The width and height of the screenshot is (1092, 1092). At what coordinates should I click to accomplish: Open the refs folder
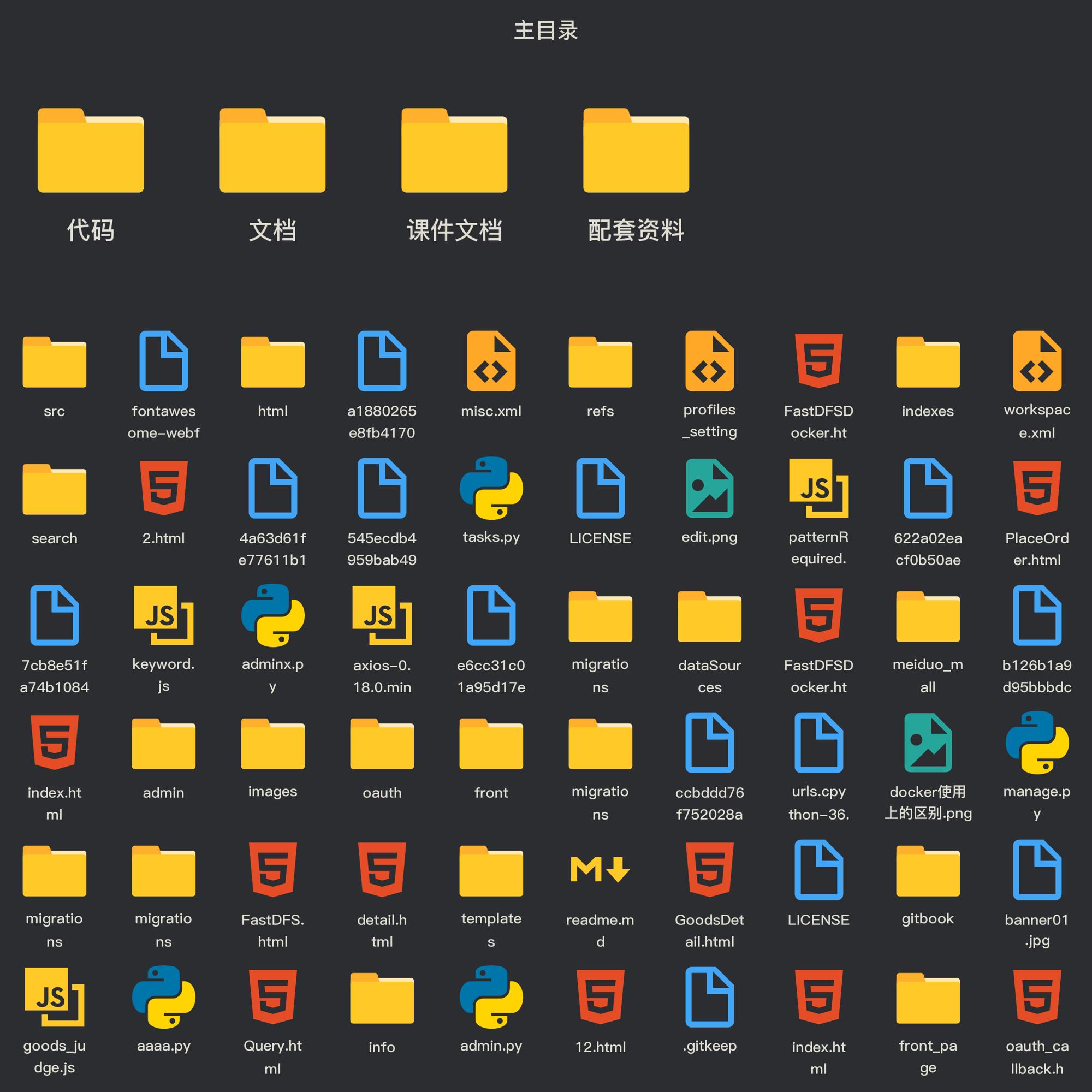pyautogui.click(x=600, y=362)
